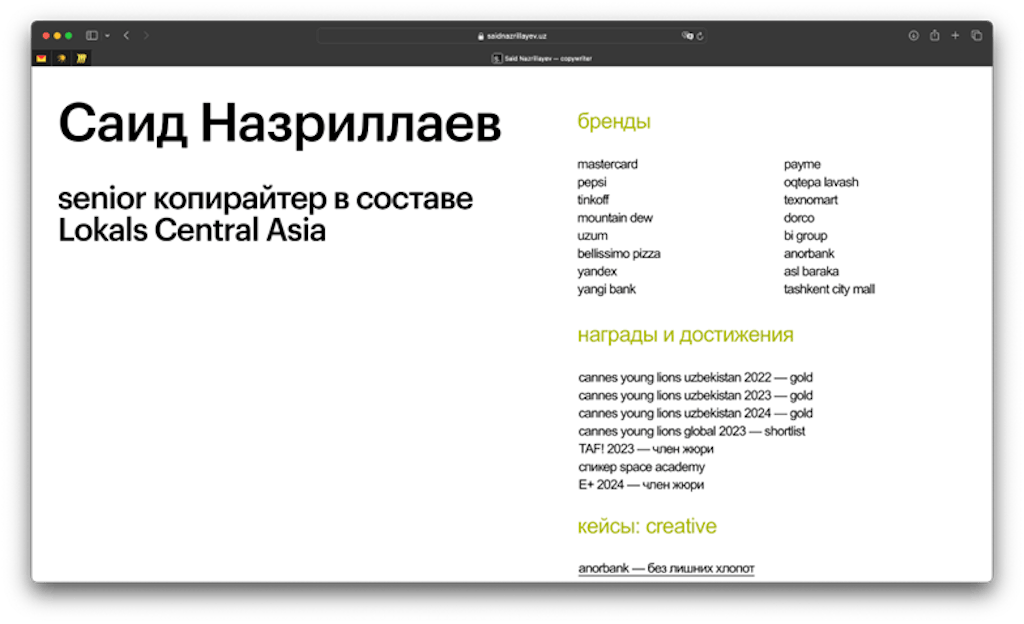Viewport: 1024px width, 624px height.
Task: Toggle the Safari sidebar icon
Action: pyautogui.click(x=91, y=35)
